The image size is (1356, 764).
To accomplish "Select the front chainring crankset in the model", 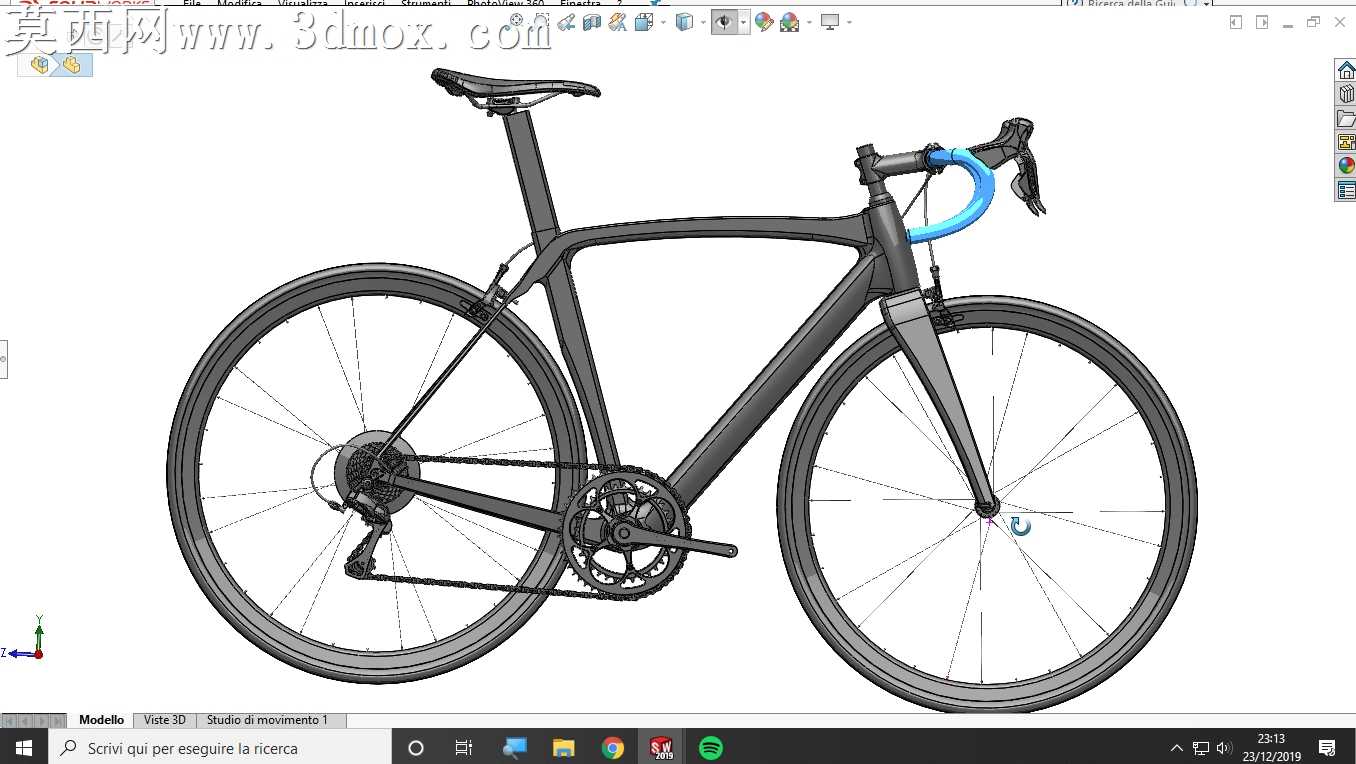I will [x=625, y=532].
